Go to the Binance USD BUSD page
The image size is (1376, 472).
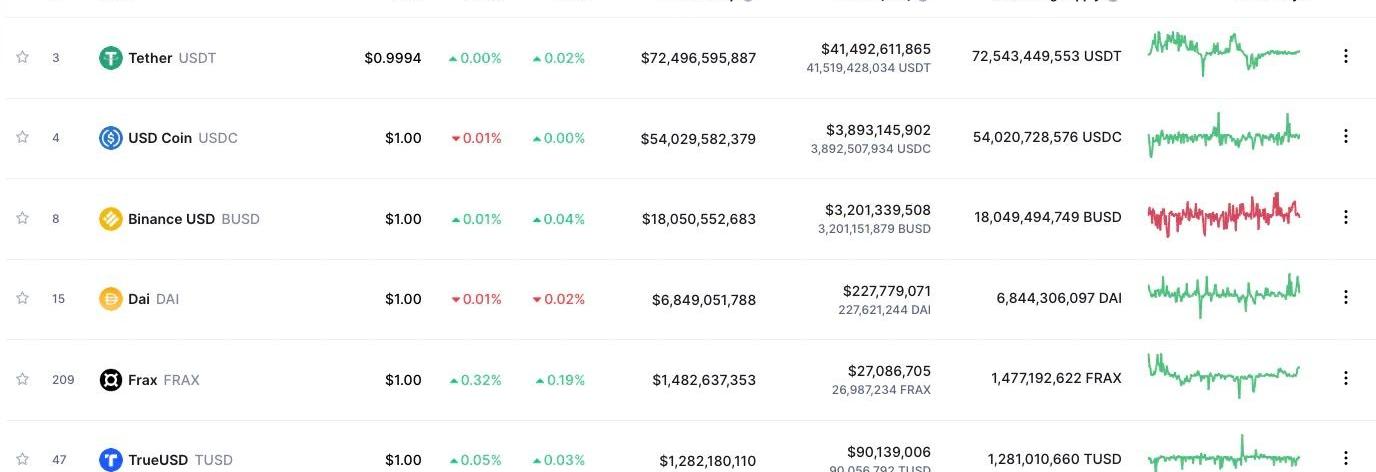pyautogui.click(x=172, y=219)
